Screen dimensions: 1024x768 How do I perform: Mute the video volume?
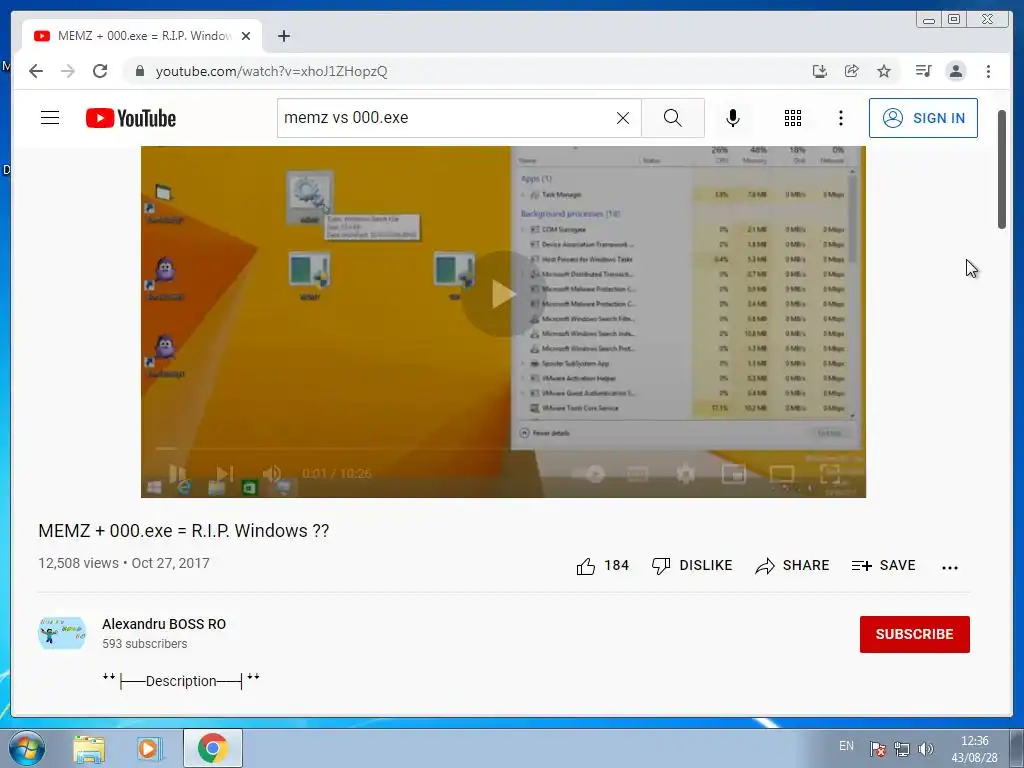[x=272, y=473]
